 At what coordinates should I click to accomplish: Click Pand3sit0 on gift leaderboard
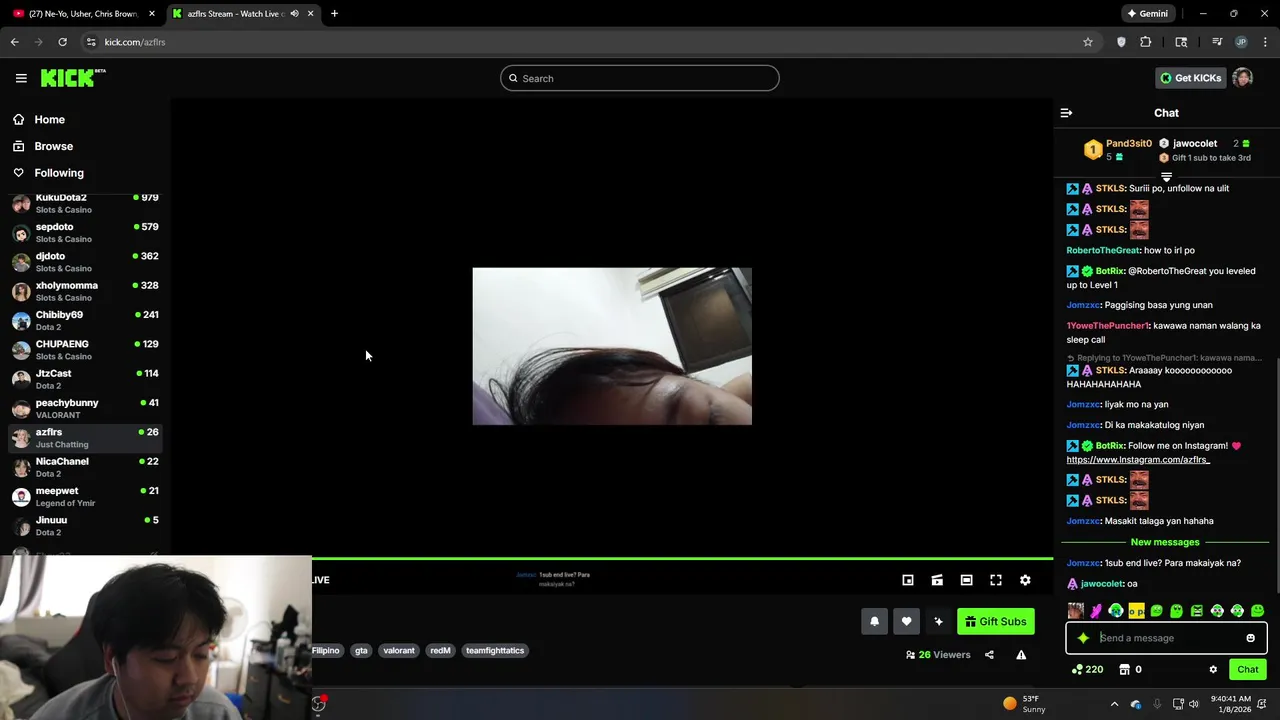pos(1129,144)
